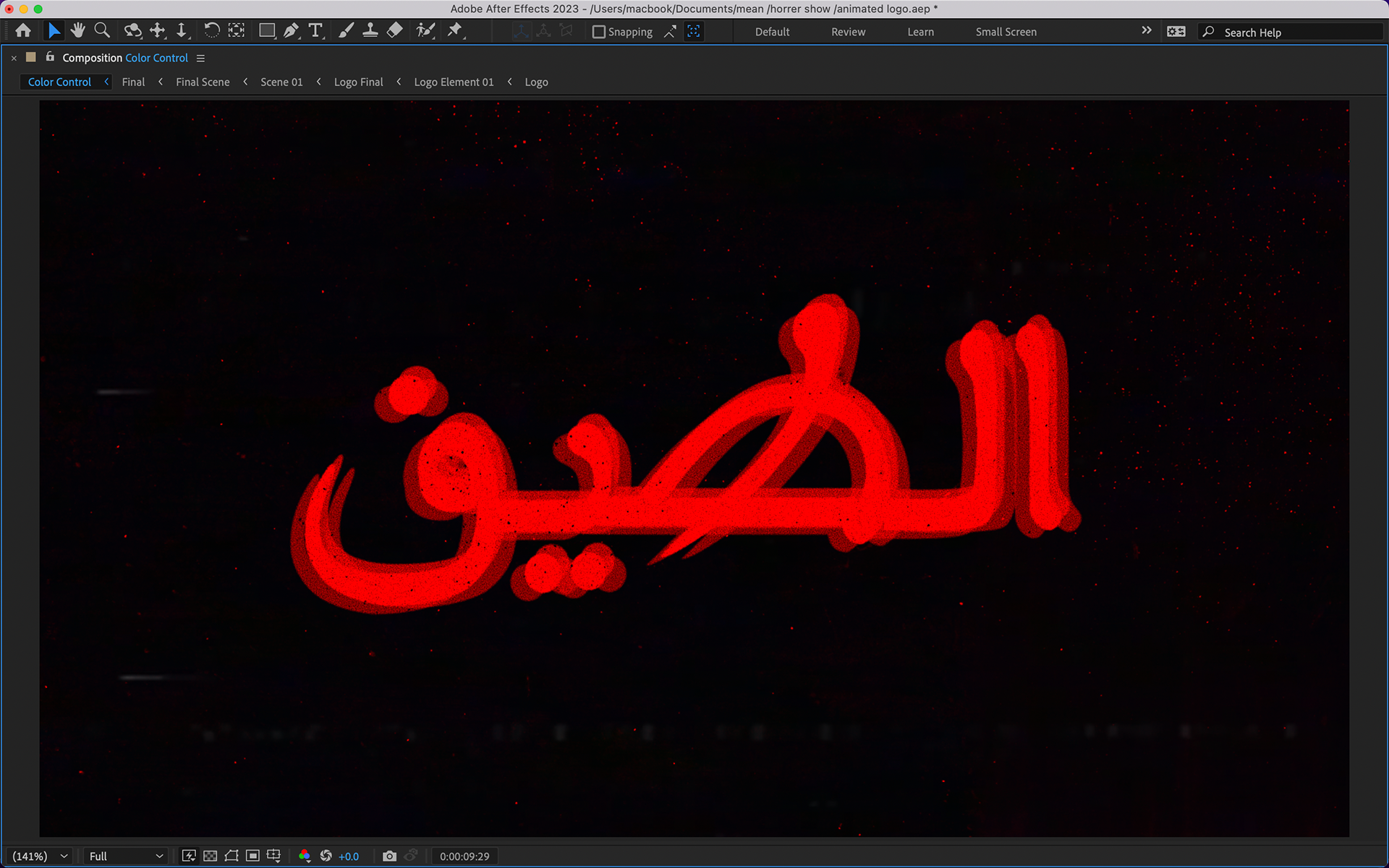
Task: Open the Full resolution dropdown
Action: (126, 856)
